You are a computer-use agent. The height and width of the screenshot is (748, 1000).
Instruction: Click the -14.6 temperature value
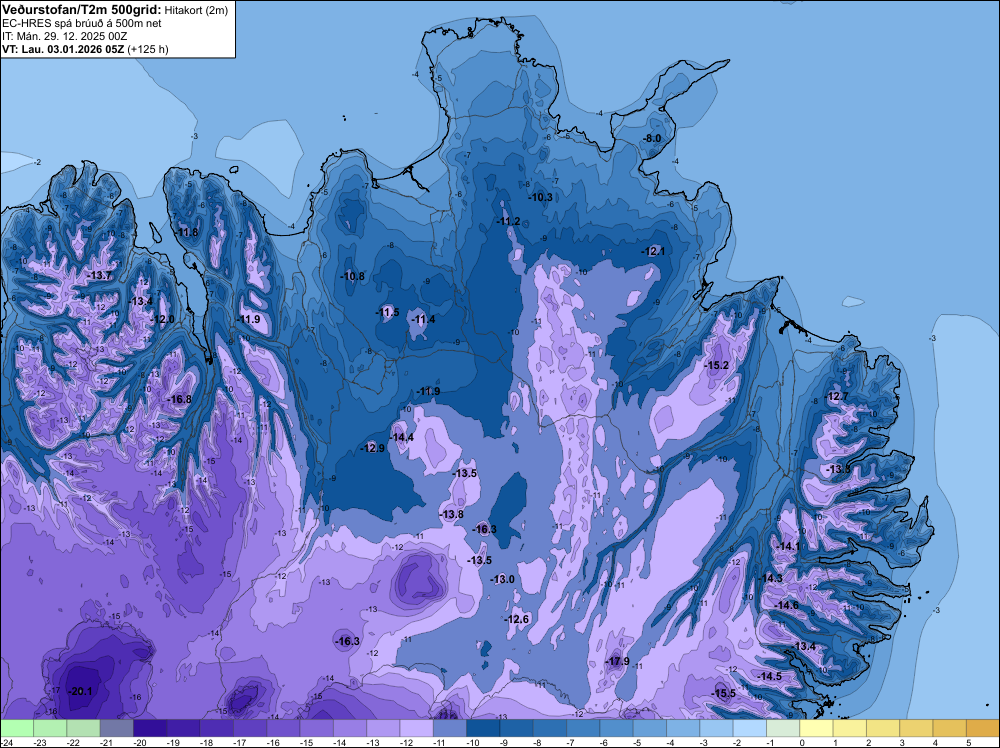(x=786, y=605)
